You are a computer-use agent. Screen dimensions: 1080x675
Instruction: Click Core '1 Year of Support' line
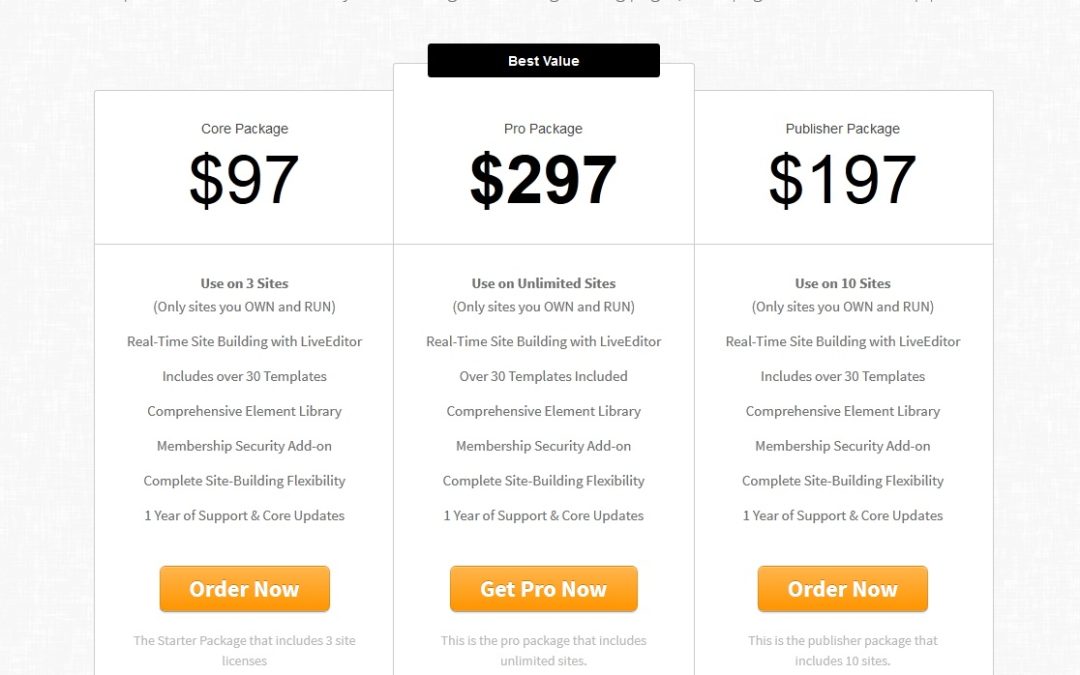(x=245, y=515)
